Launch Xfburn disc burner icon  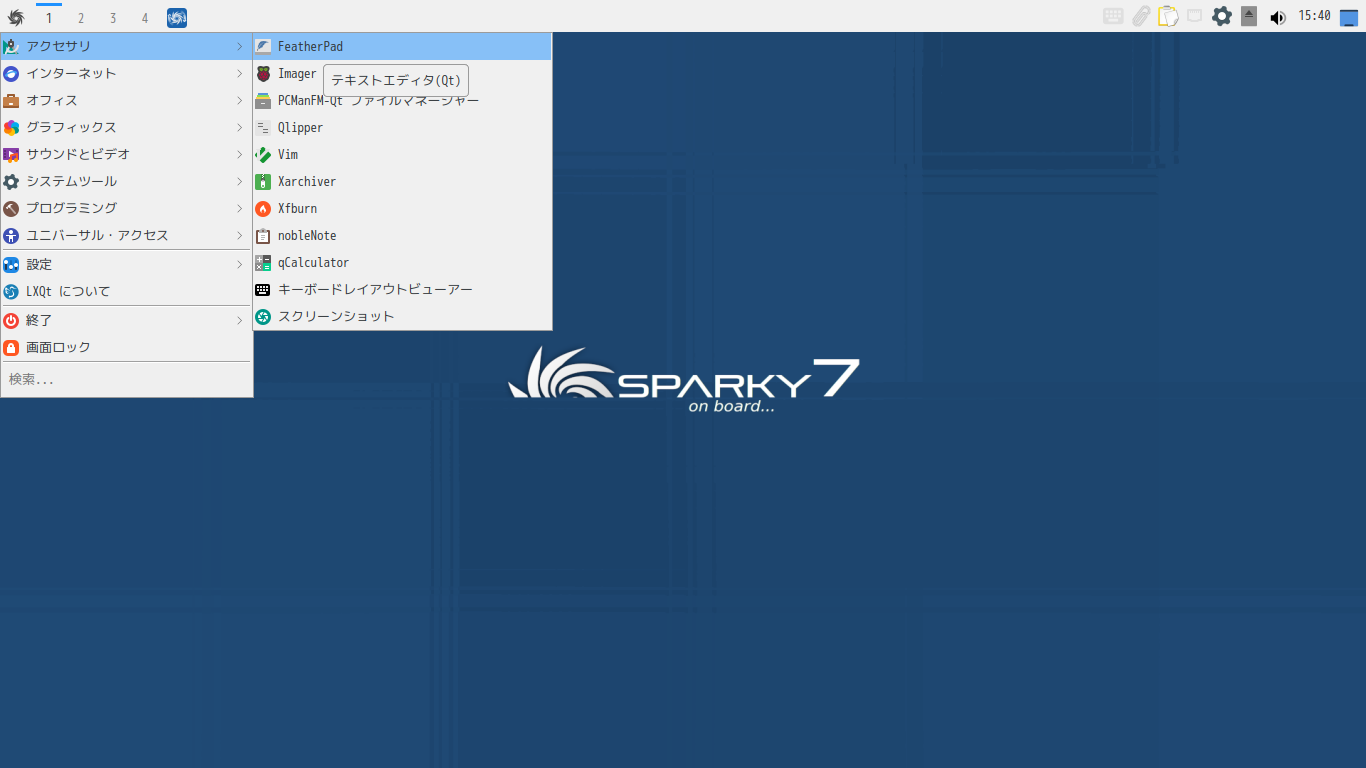(263, 209)
